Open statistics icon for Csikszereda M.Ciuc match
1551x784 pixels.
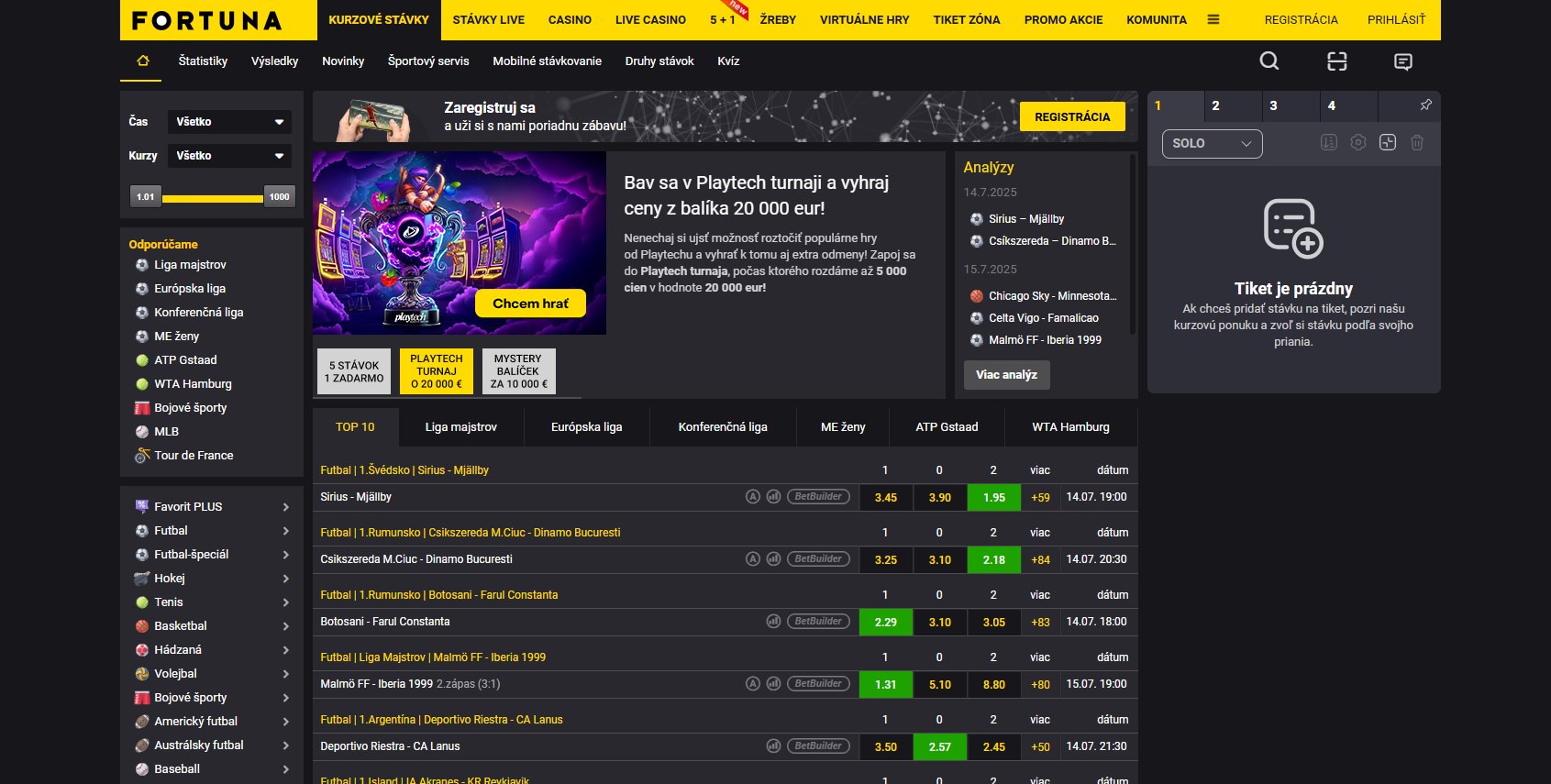coord(774,559)
